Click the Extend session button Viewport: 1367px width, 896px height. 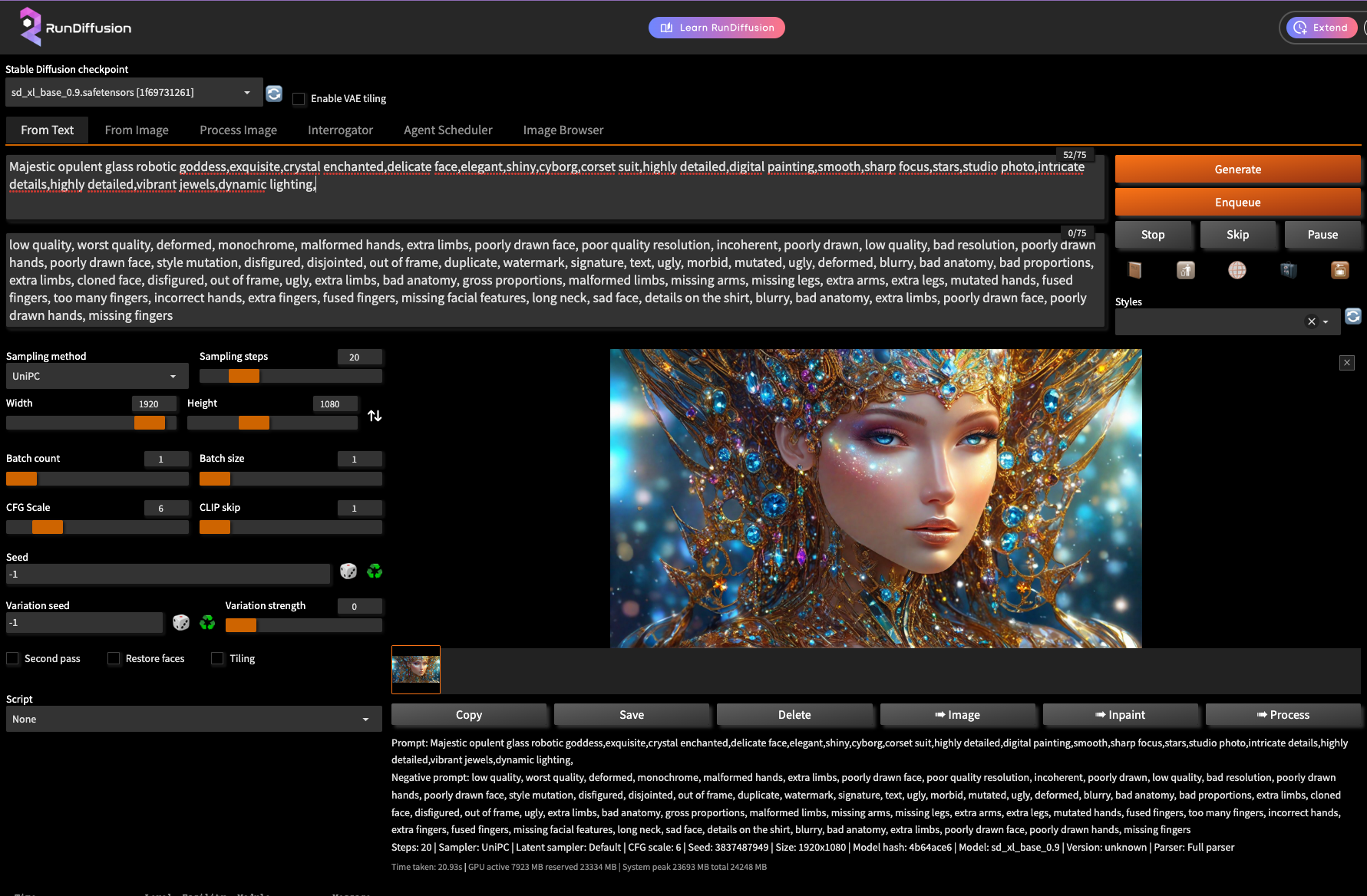tap(1322, 28)
